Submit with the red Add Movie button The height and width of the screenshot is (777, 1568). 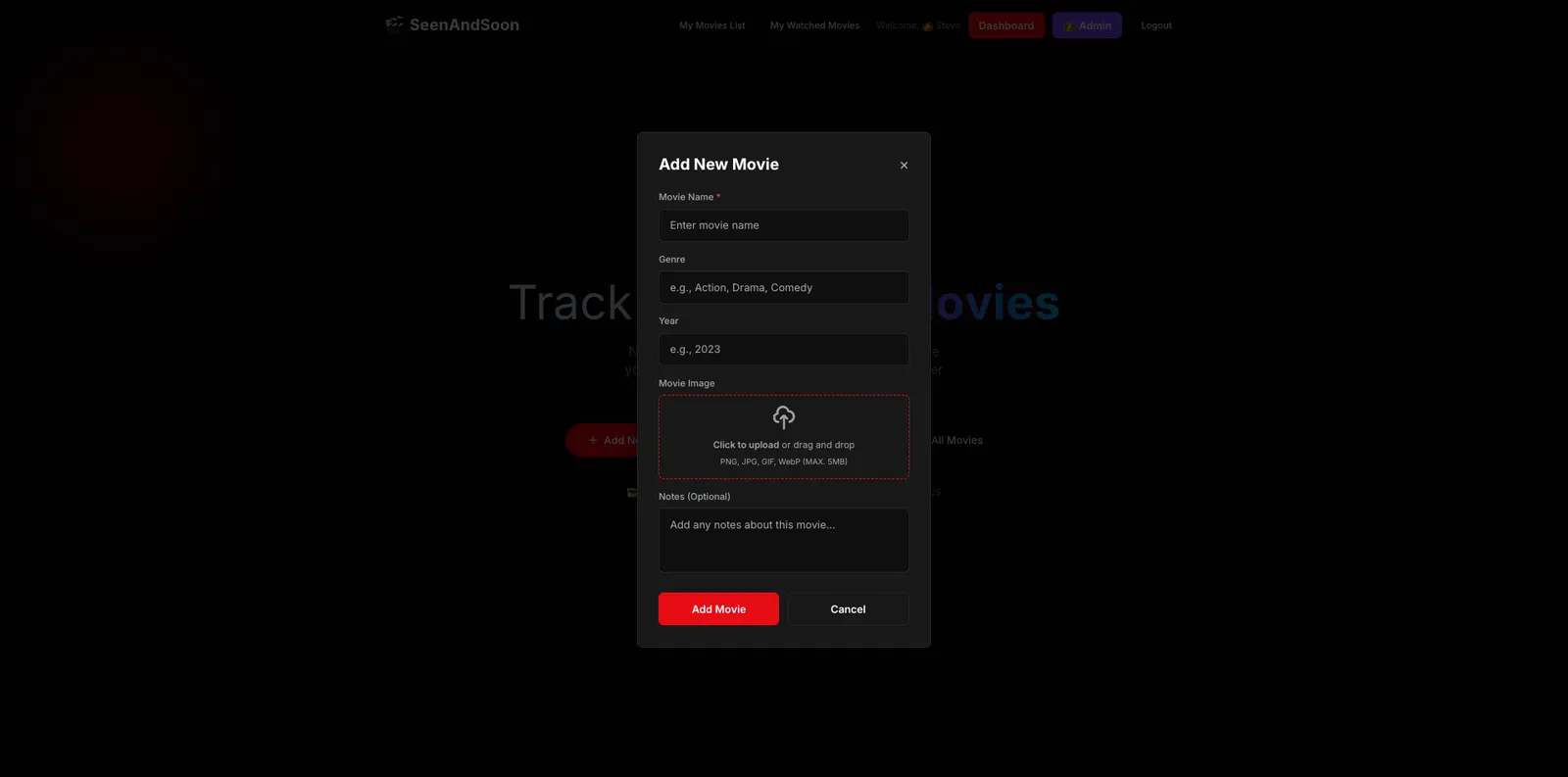click(718, 609)
